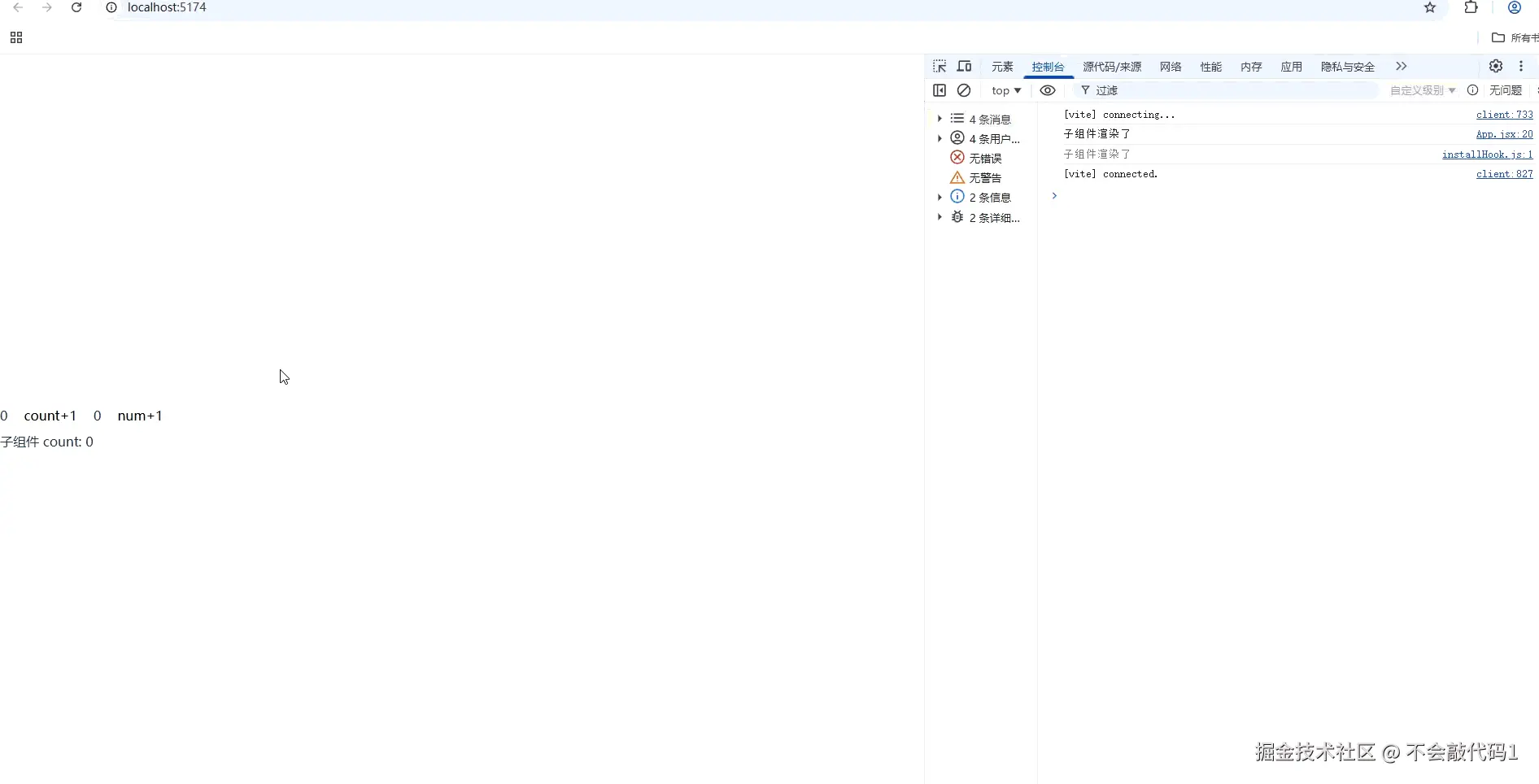The width and height of the screenshot is (1539, 784).
Task: Activate the inspect element picker
Action: [940, 67]
